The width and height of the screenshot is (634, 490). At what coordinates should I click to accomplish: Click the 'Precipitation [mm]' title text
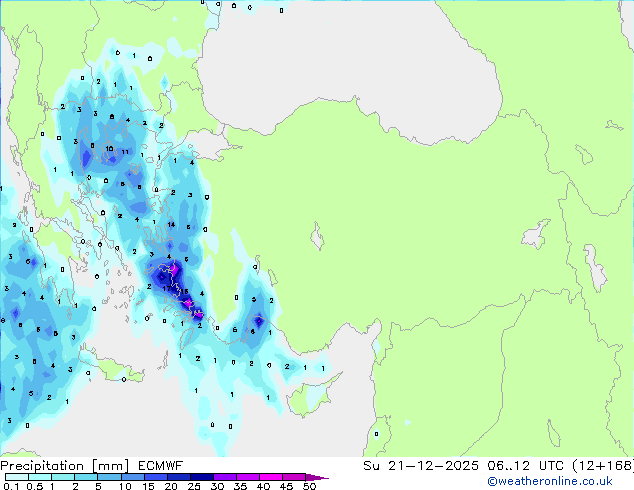pyautogui.click(x=65, y=466)
